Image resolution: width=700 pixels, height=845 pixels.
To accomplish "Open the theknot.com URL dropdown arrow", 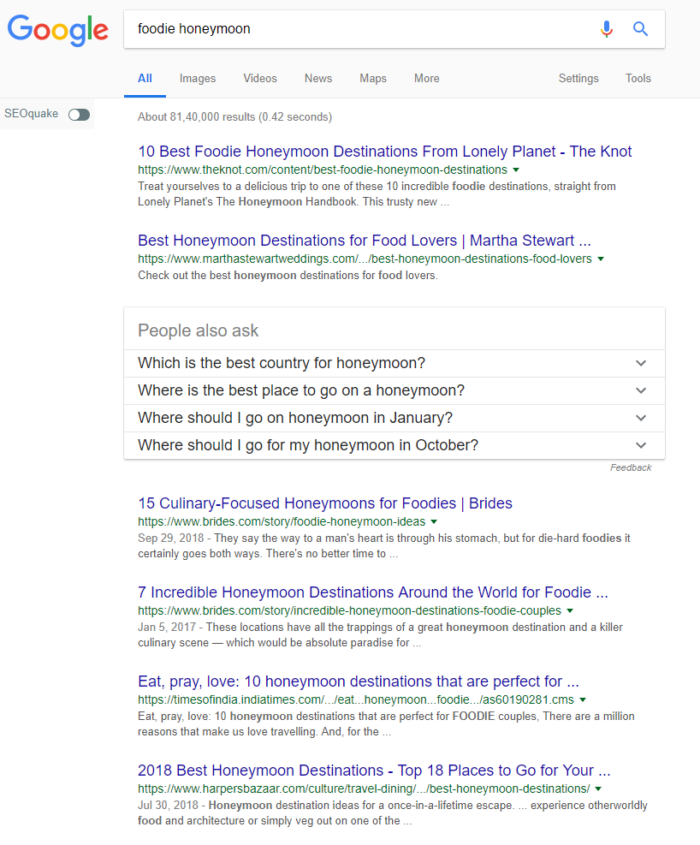I will (x=516, y=170).
